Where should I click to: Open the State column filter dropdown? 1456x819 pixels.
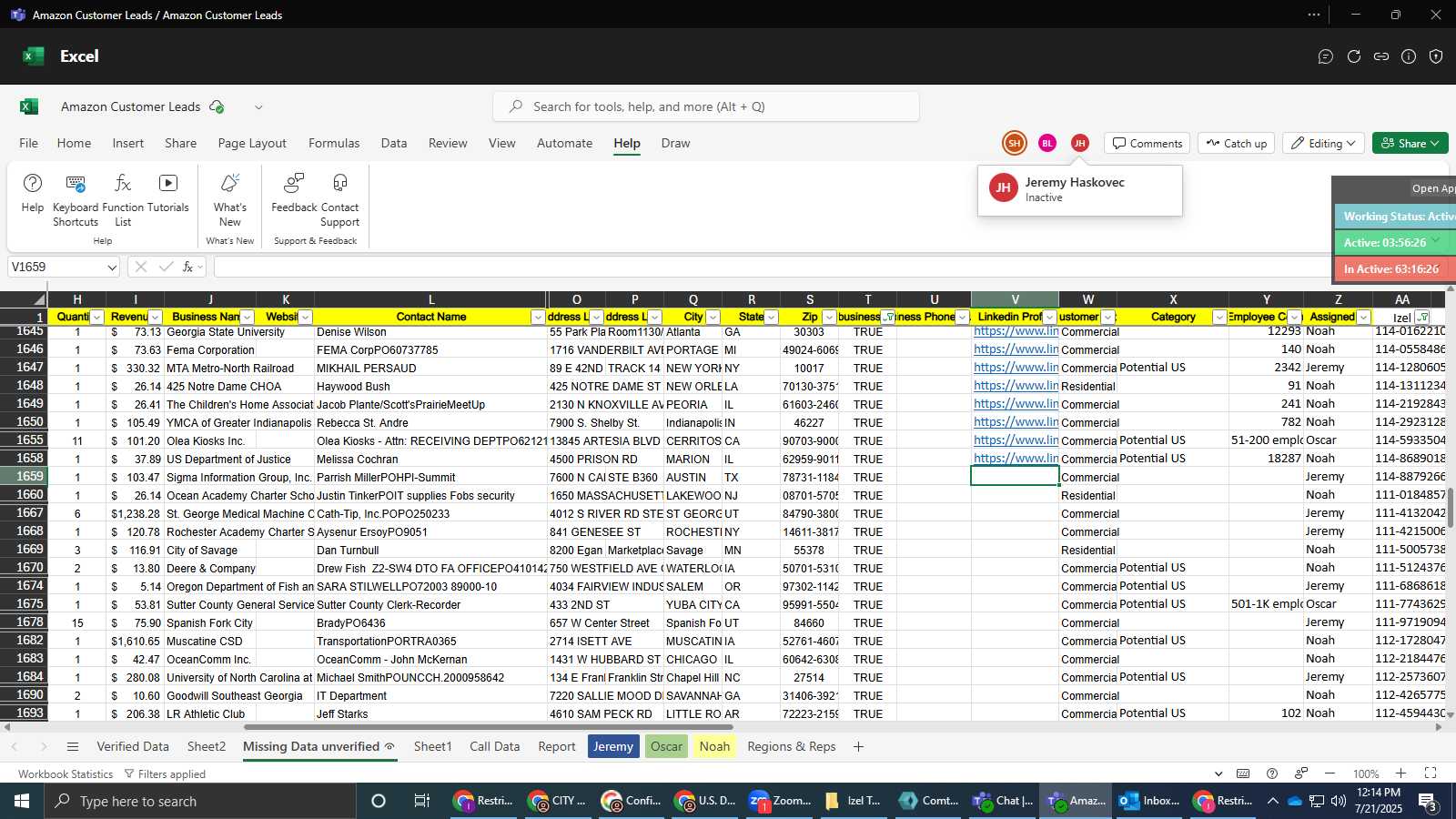pyautogui.click(x=771, y=317)
